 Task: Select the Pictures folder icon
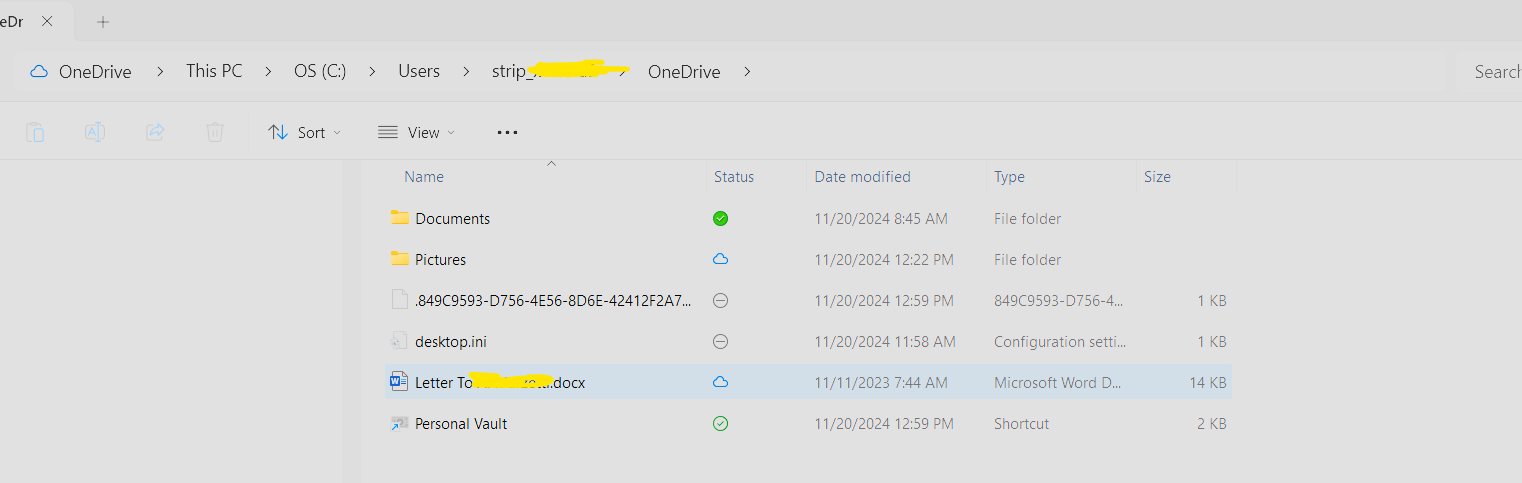point(400,258)
